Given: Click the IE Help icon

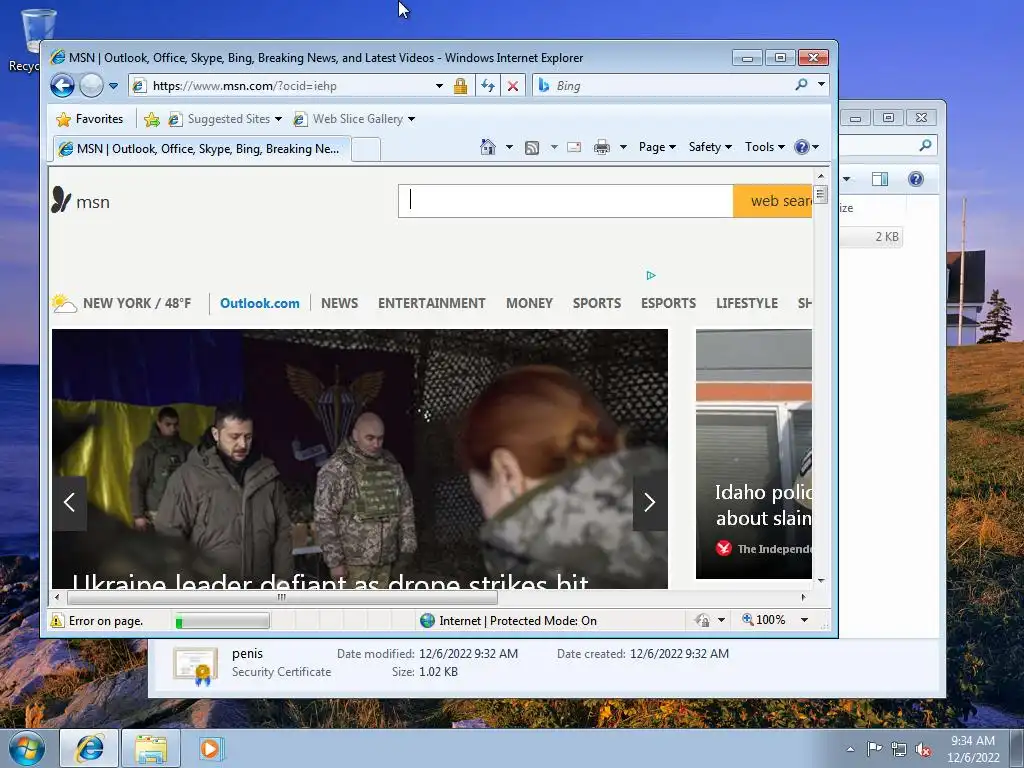Looking at the screenshot, I should [802, 147].
